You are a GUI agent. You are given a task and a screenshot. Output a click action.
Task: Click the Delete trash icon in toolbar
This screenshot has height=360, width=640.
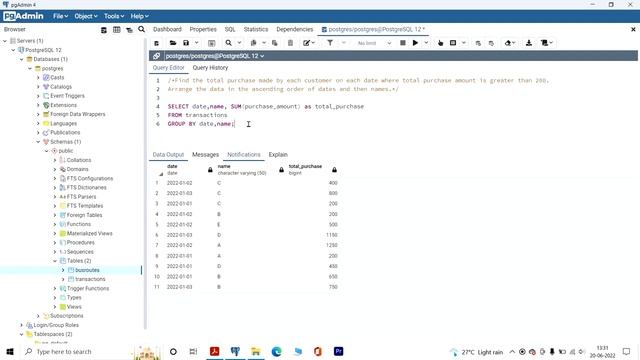click(x=290, y=43)
